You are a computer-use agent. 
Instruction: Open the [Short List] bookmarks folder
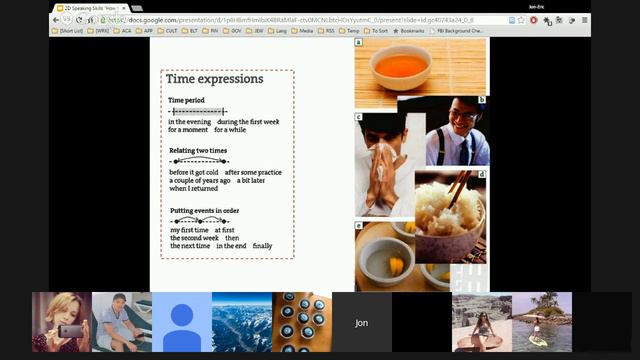point(67,31)
